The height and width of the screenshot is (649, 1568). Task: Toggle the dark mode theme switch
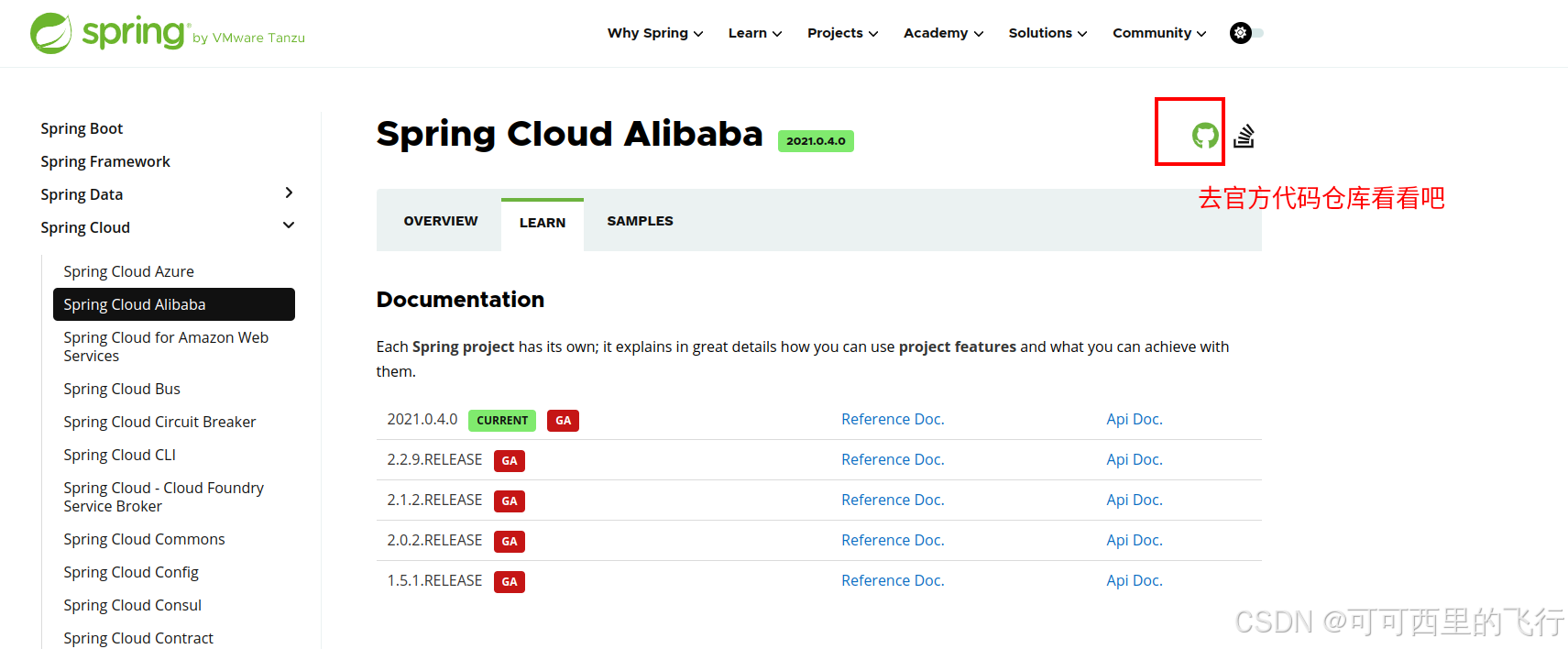click(1246, 33)
